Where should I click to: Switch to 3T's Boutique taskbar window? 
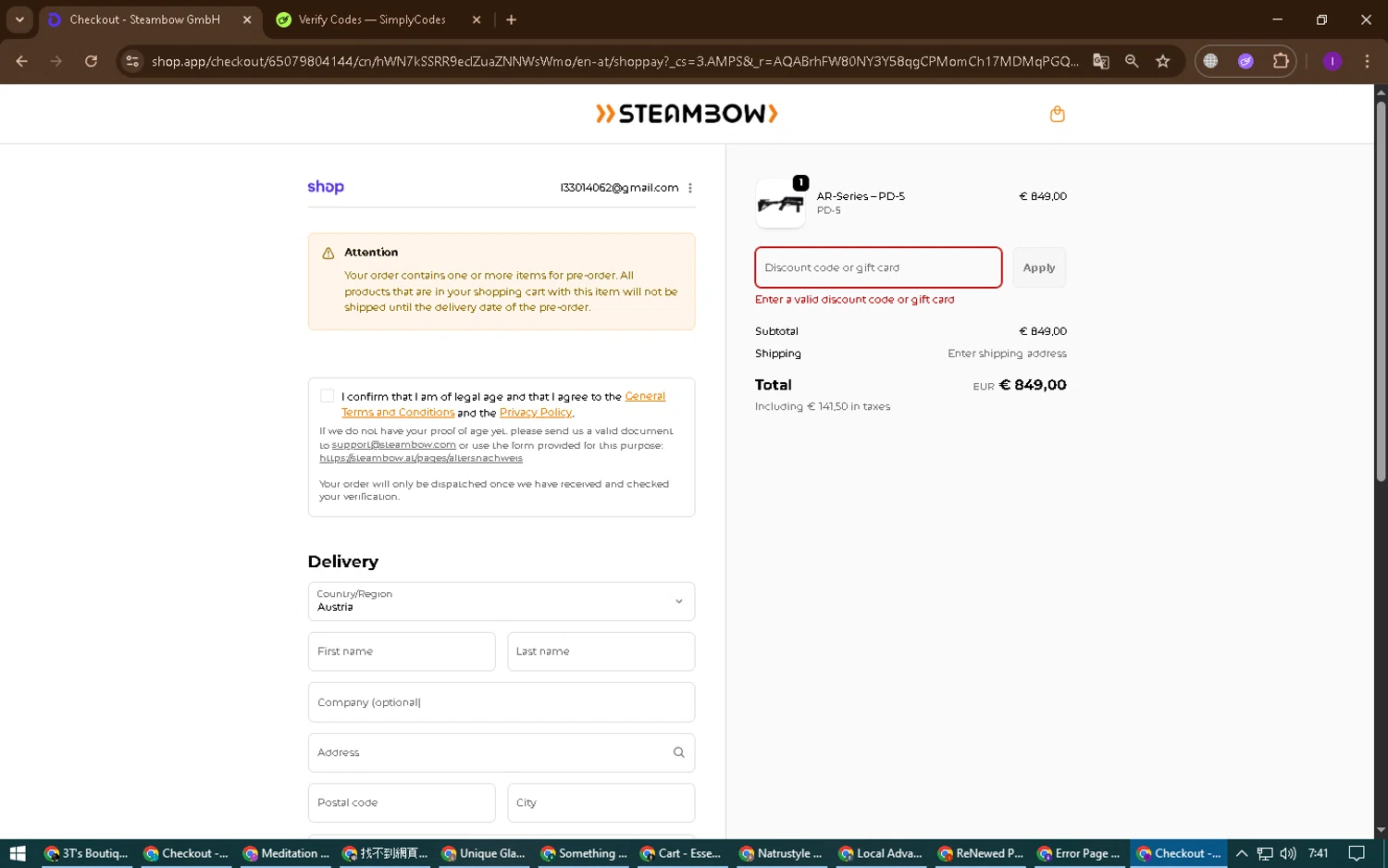[x=86, y=853]
